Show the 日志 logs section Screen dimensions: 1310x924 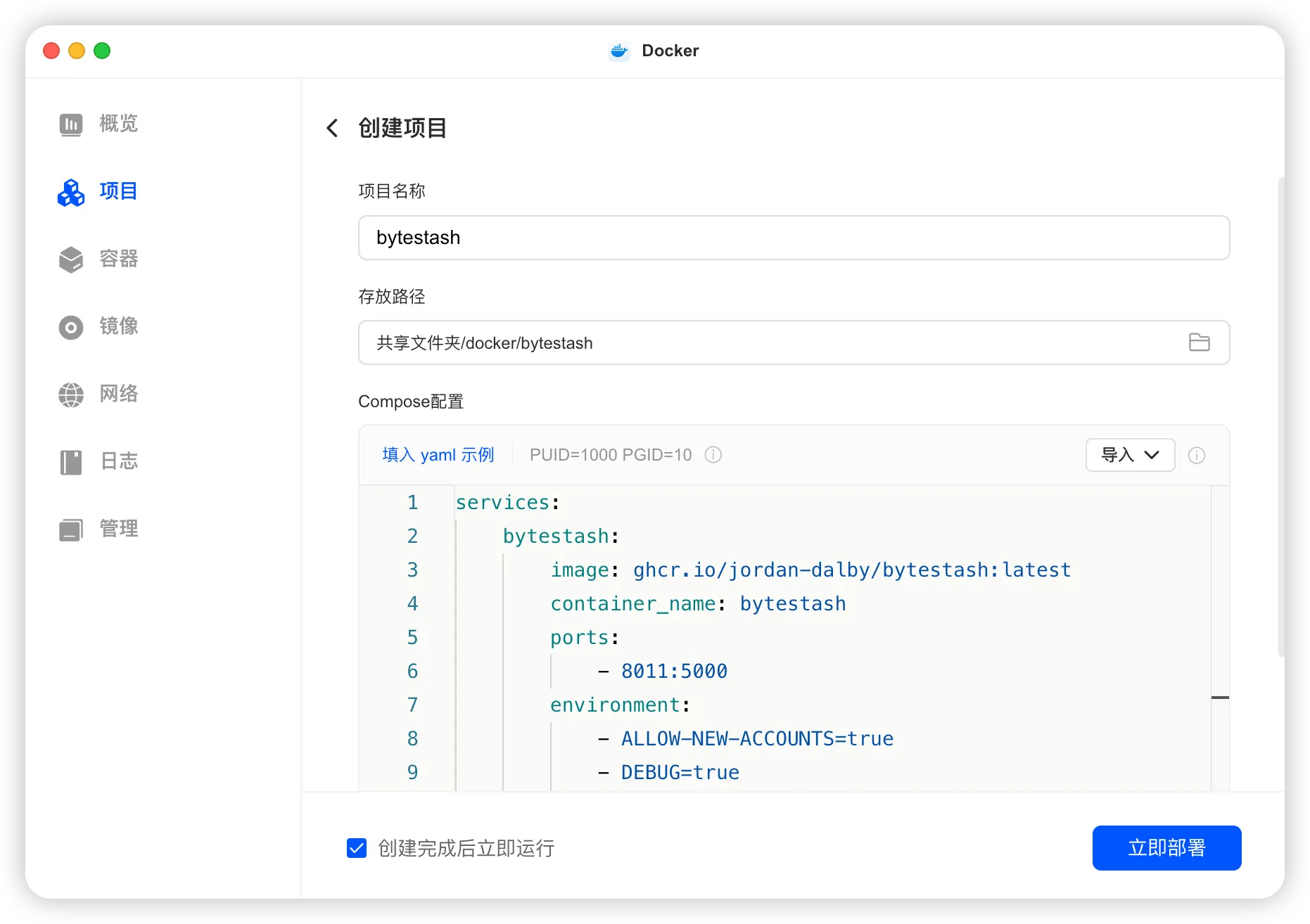click(x=118, y=462)
